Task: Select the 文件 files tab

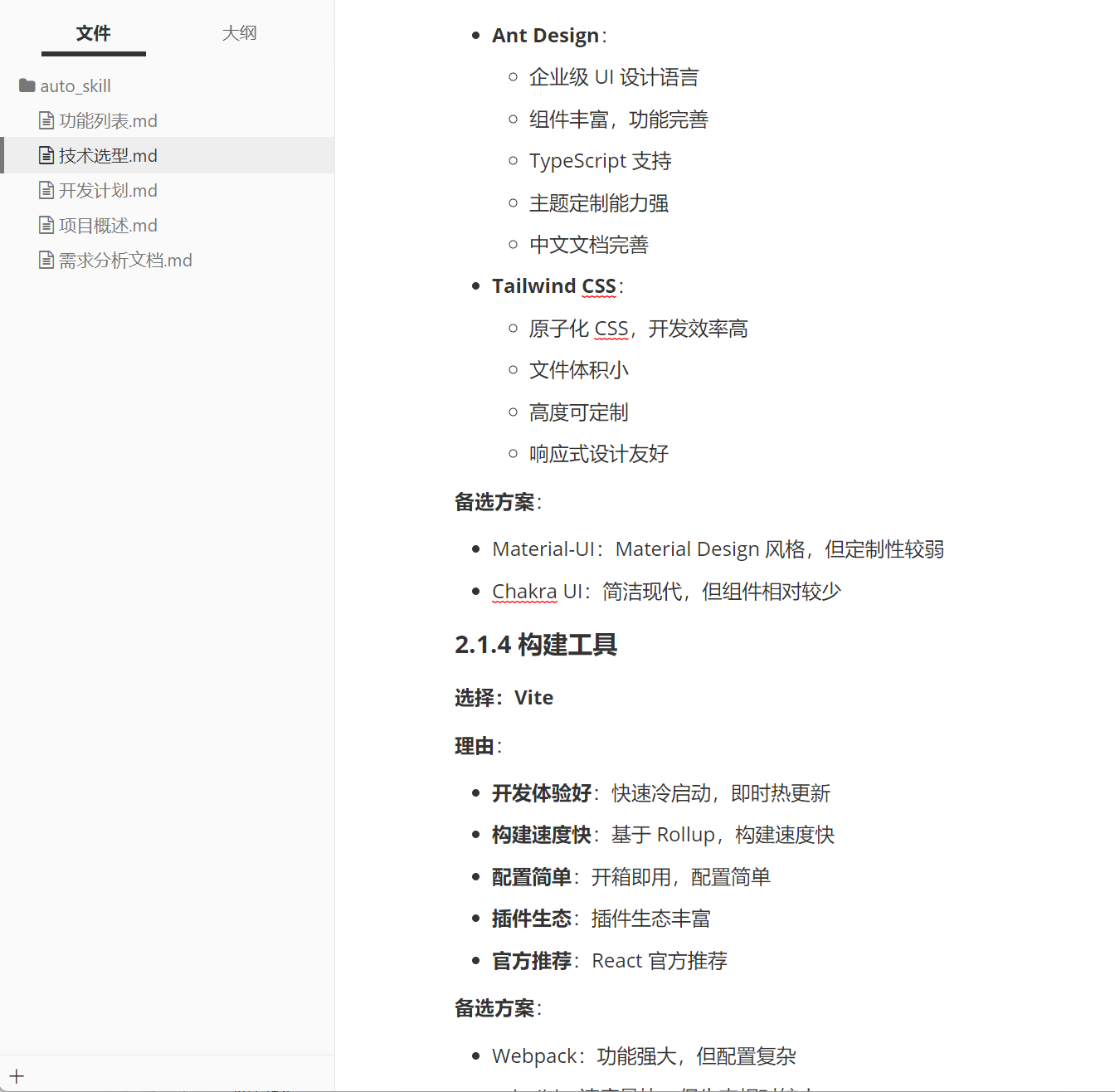Action: (x=93, y=33)
